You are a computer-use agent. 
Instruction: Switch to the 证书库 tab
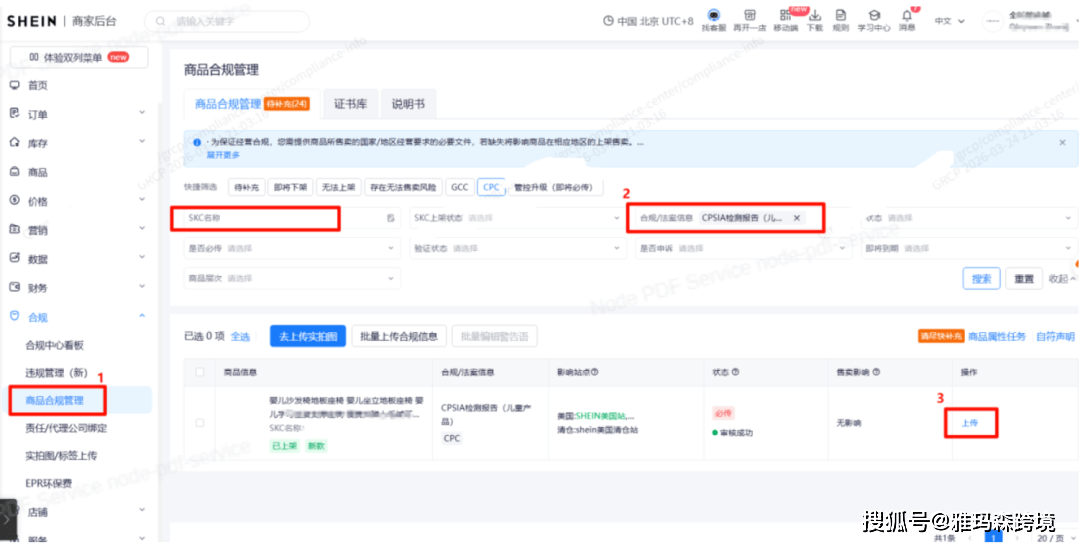(x=351, y=105)
